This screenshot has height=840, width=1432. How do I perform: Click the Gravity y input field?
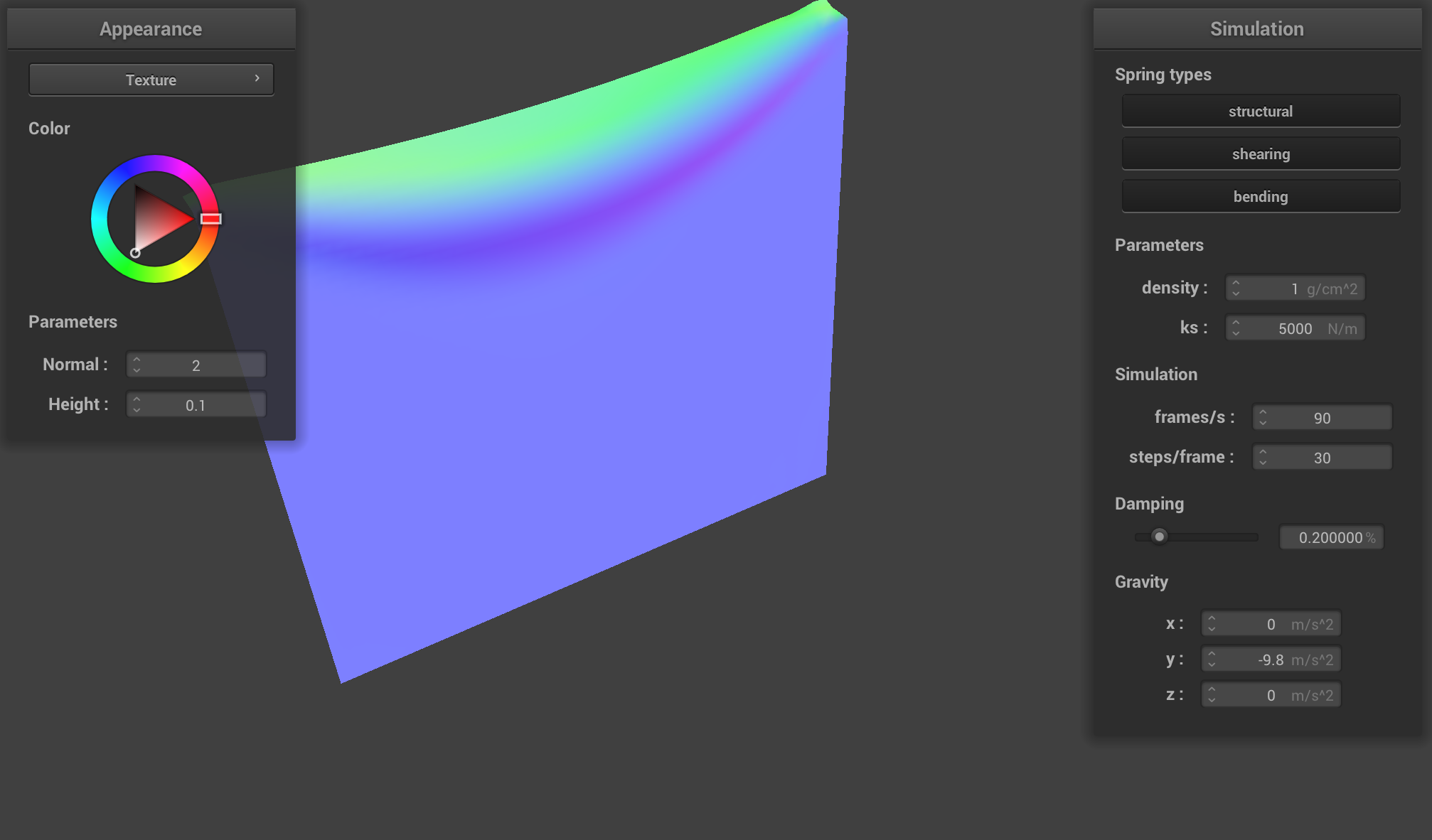(x=1271, y=659)
